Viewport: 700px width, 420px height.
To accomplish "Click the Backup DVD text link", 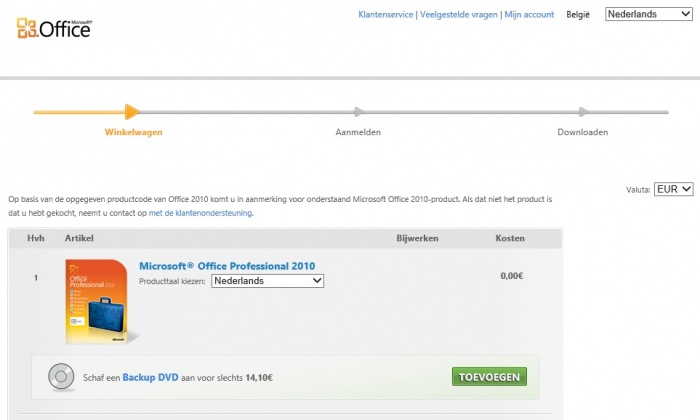I will (x=149, y=378).
